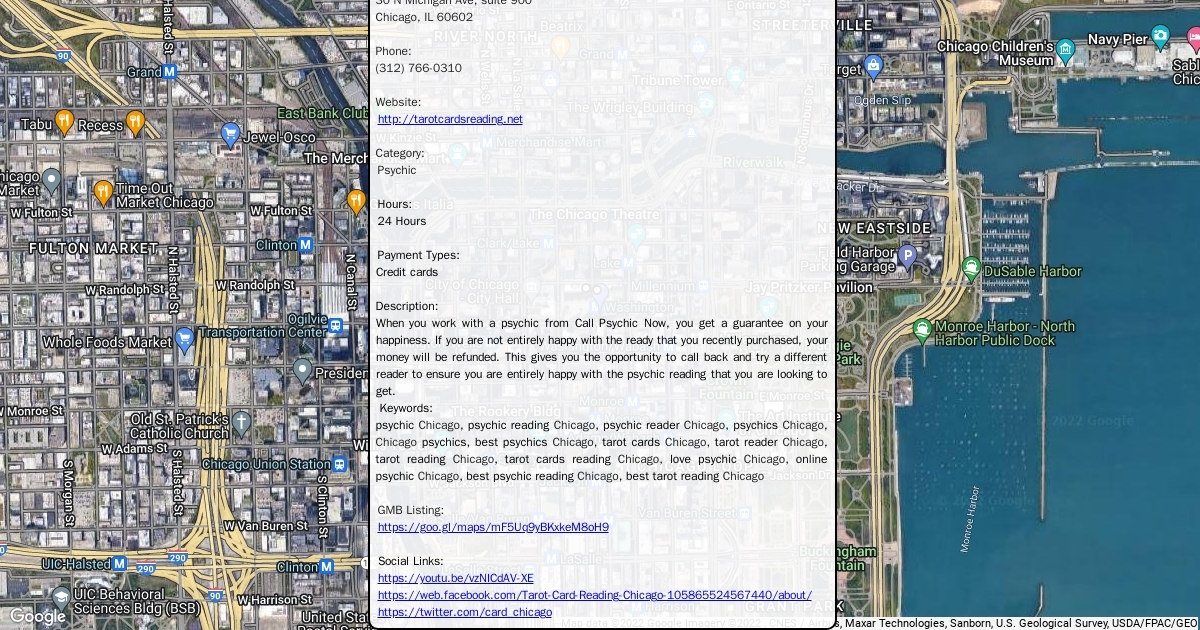The width and height of the screenshot is (1200, 630).
Task: Click the gray pin left of Presidential label
Action: (303, 372)
